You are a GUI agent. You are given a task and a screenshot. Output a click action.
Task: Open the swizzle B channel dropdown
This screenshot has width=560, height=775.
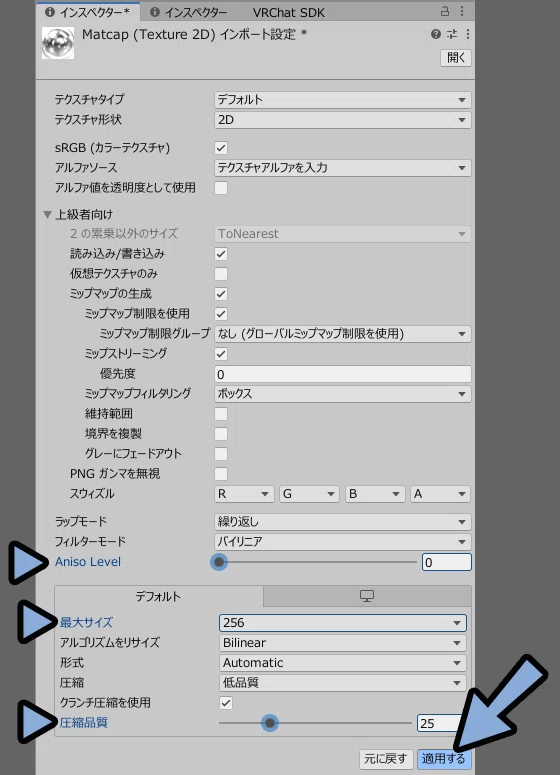click(x=375, y=494)
